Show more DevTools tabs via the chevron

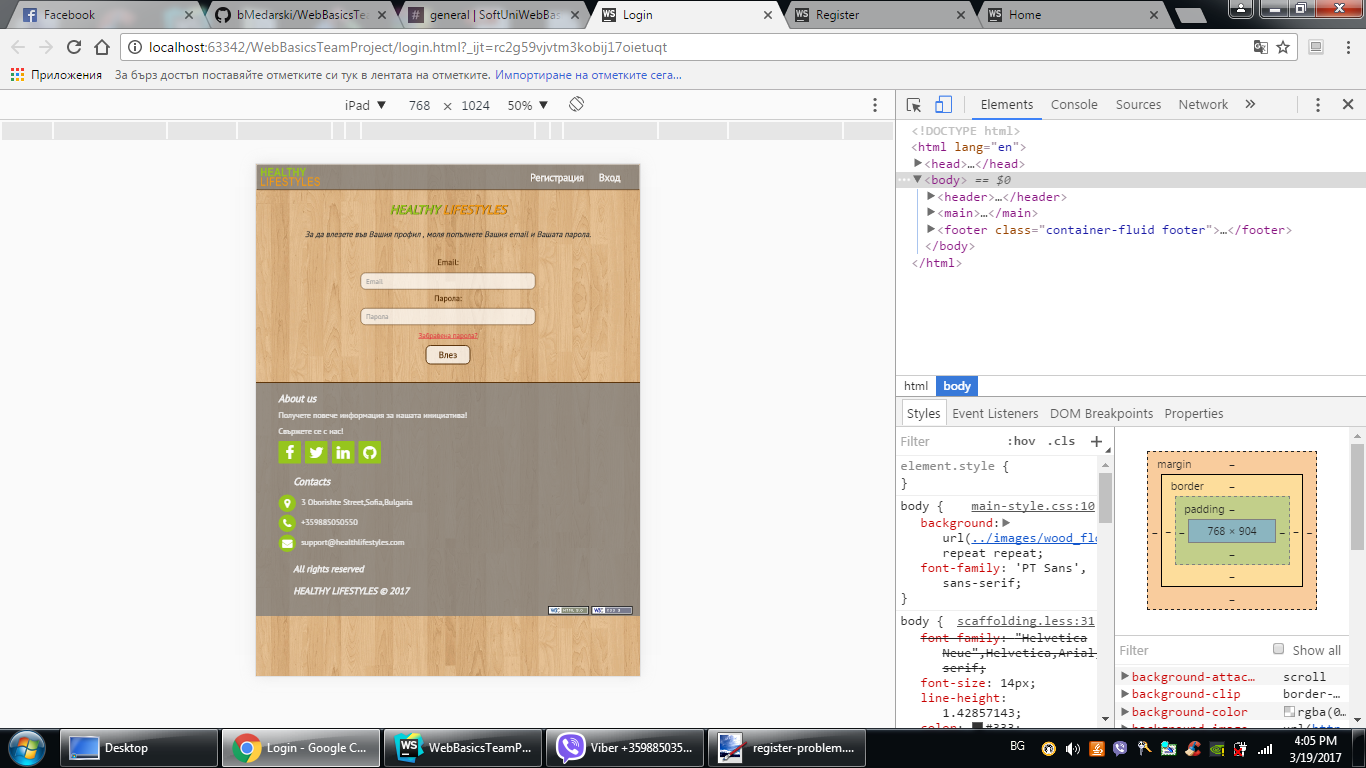pos(1250,104)
